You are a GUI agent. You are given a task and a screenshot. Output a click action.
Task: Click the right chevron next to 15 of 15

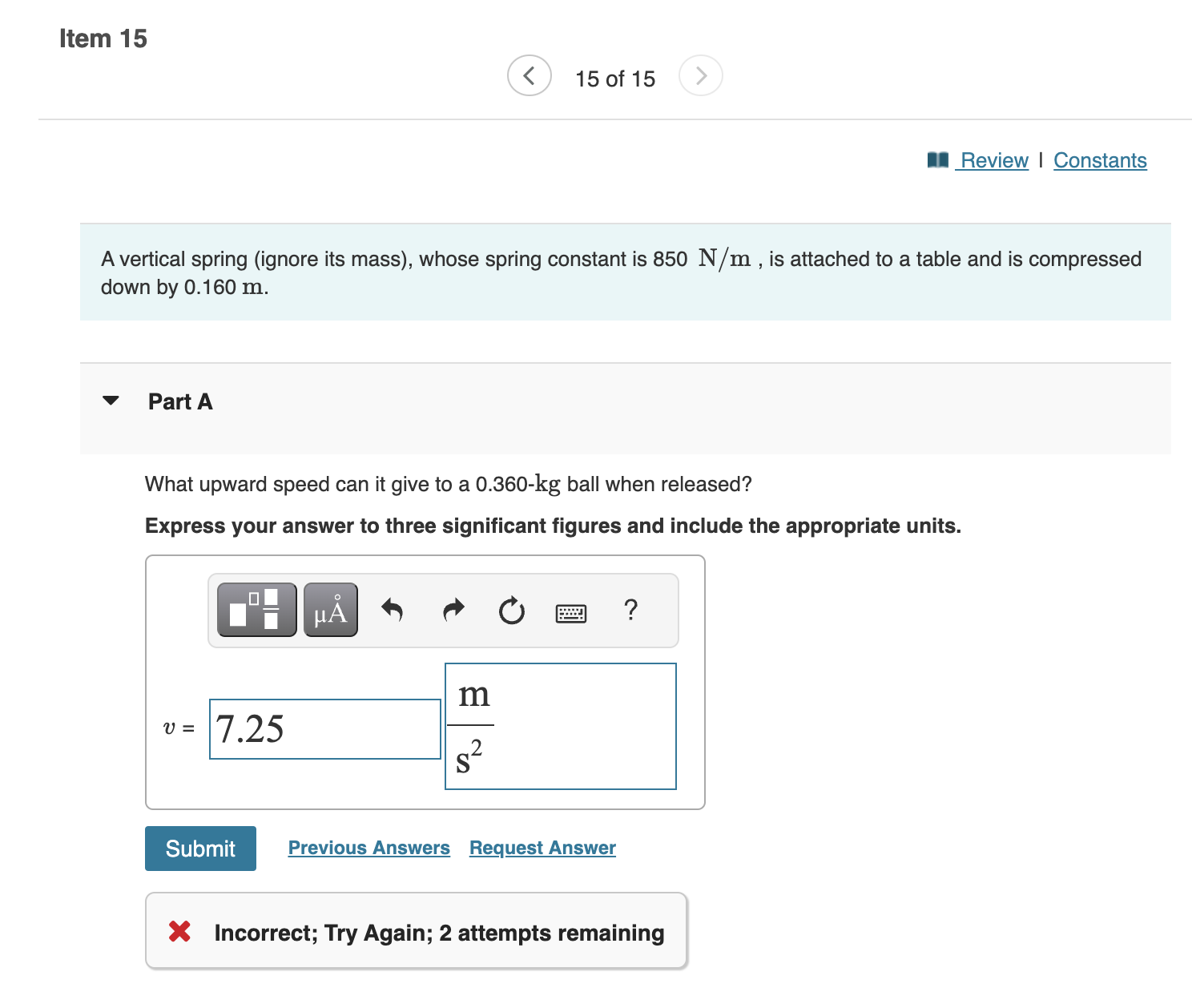click(701, 75)
